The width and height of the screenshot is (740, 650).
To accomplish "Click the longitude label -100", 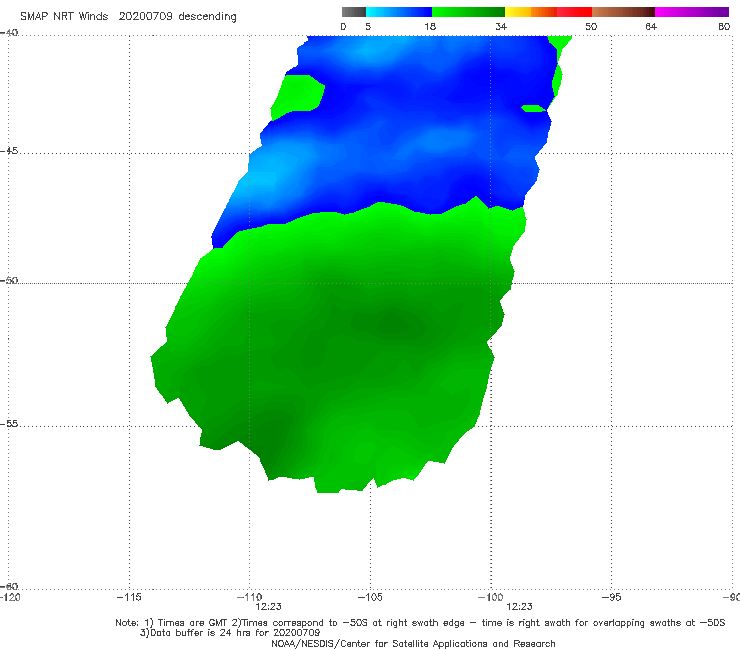I will tap(491, 597).
